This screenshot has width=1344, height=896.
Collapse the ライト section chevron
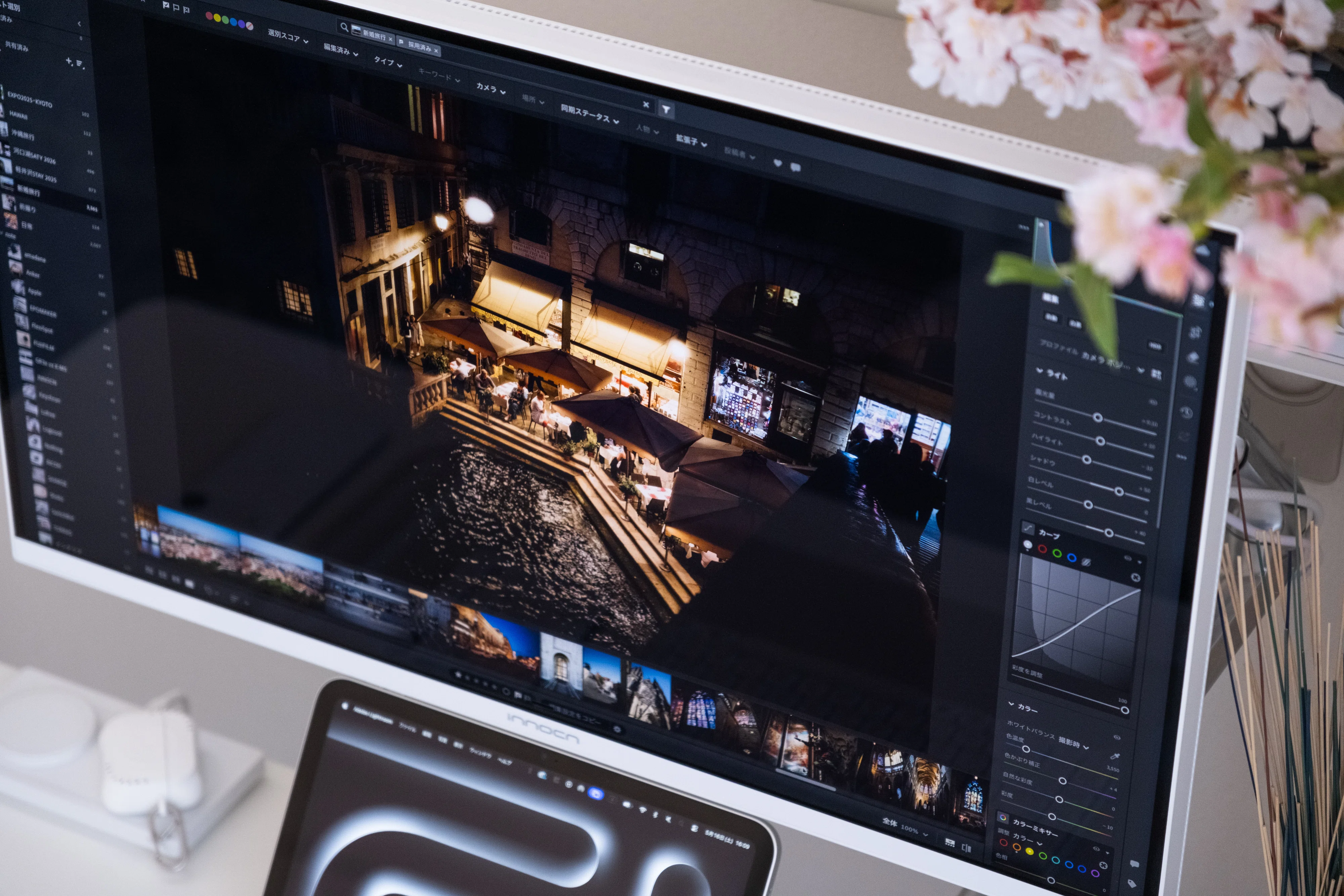1040,370
